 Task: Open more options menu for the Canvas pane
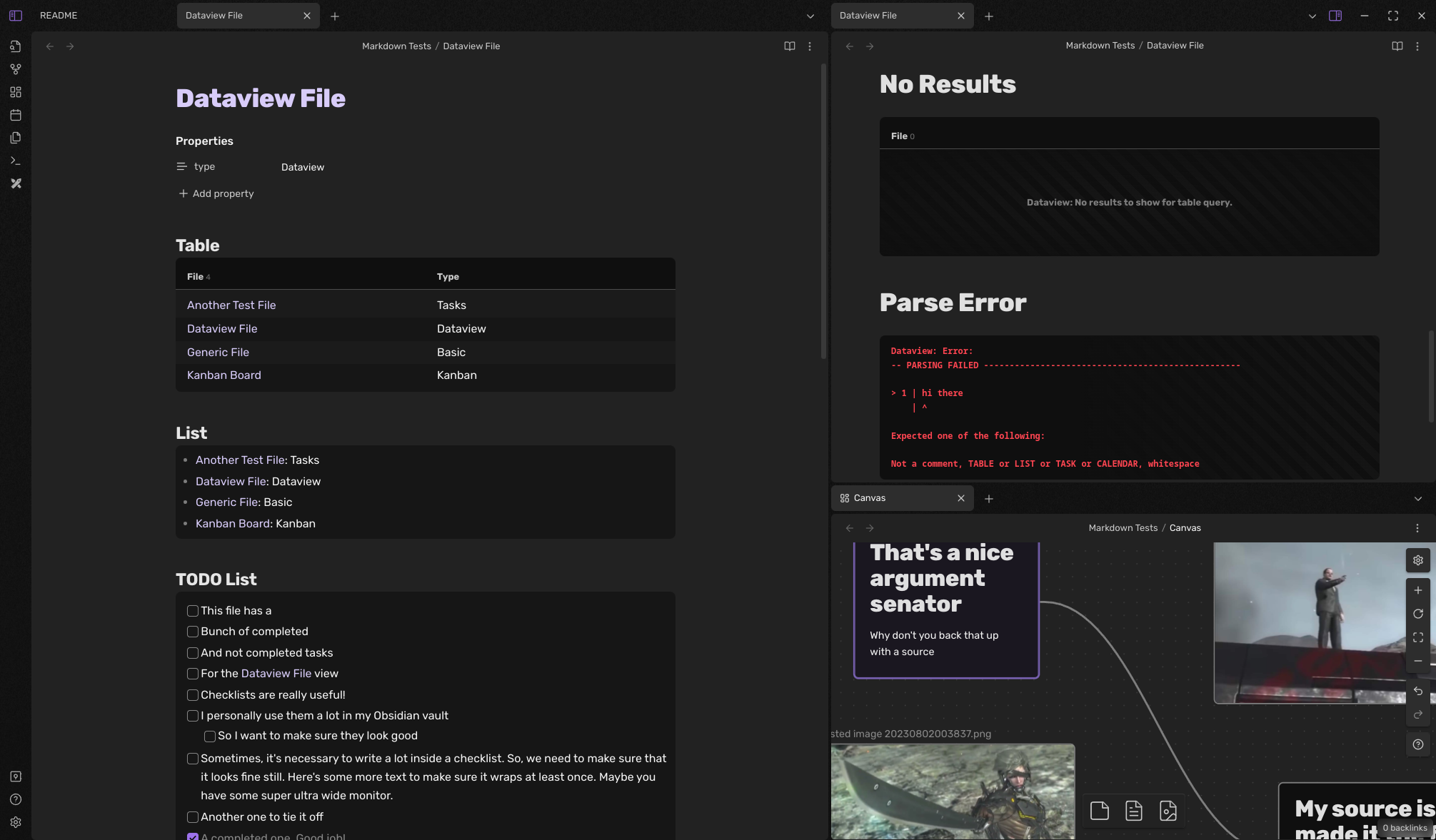click(1417, 528)
